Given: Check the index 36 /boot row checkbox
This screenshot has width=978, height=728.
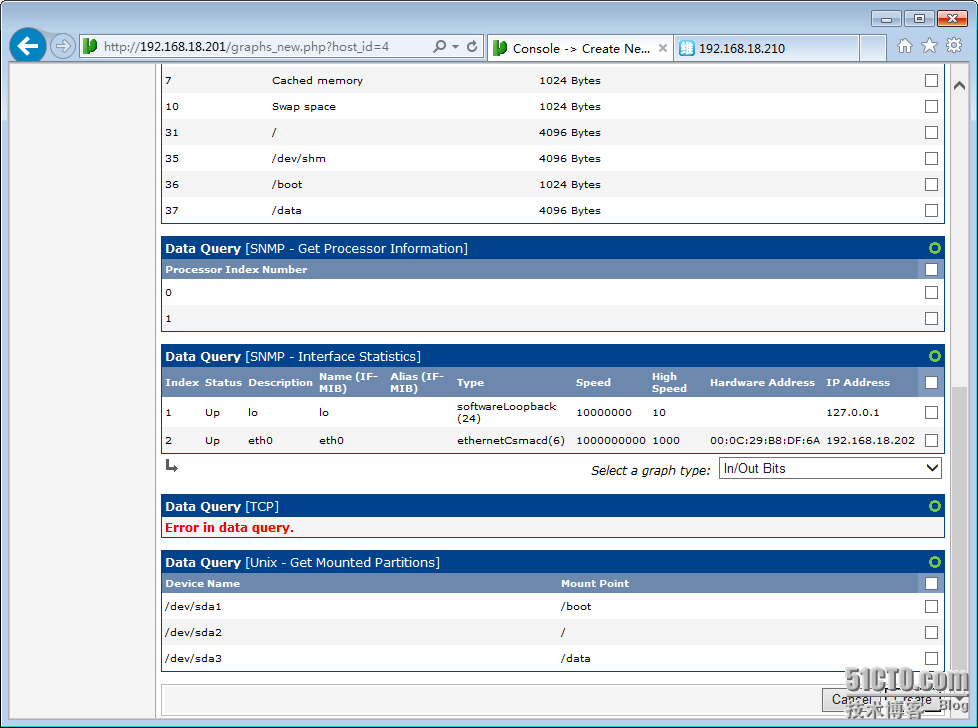Looking at the screenshot, I should click(931, 185).
